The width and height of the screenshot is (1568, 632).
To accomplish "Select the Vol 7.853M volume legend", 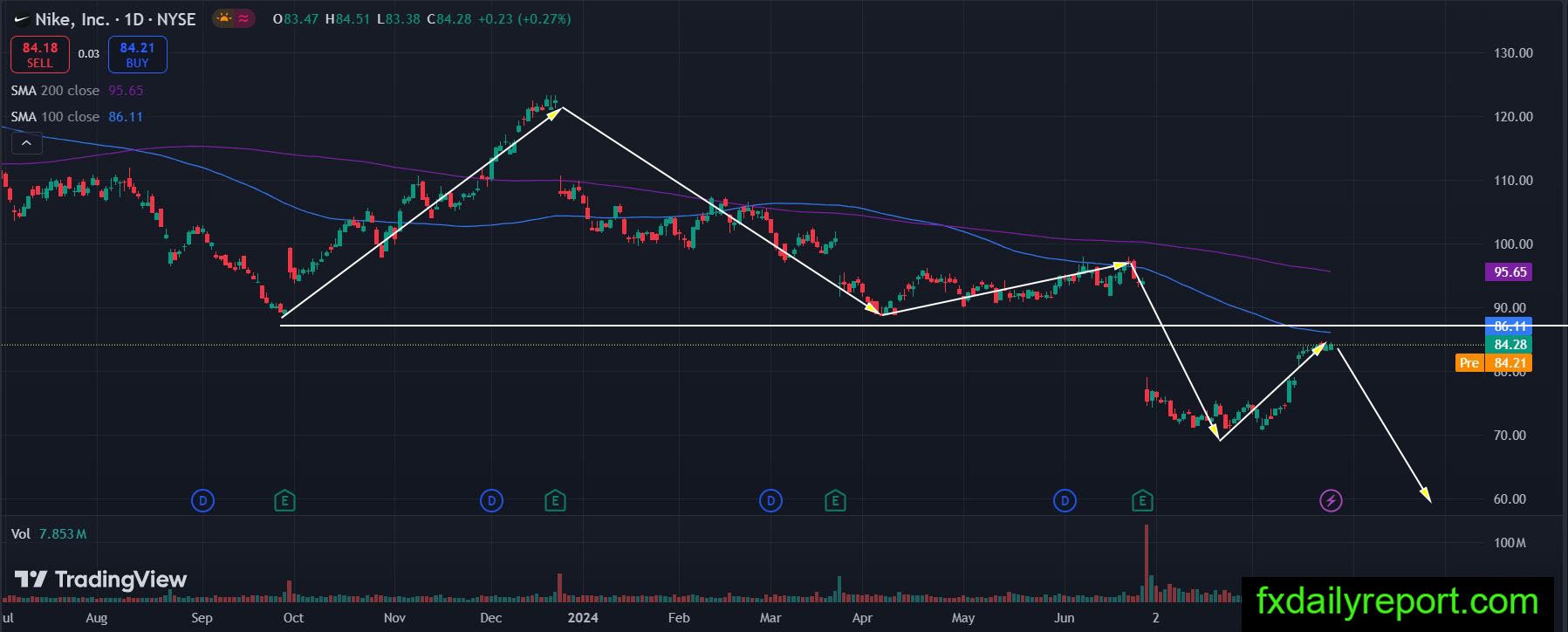I will [49, 534].
